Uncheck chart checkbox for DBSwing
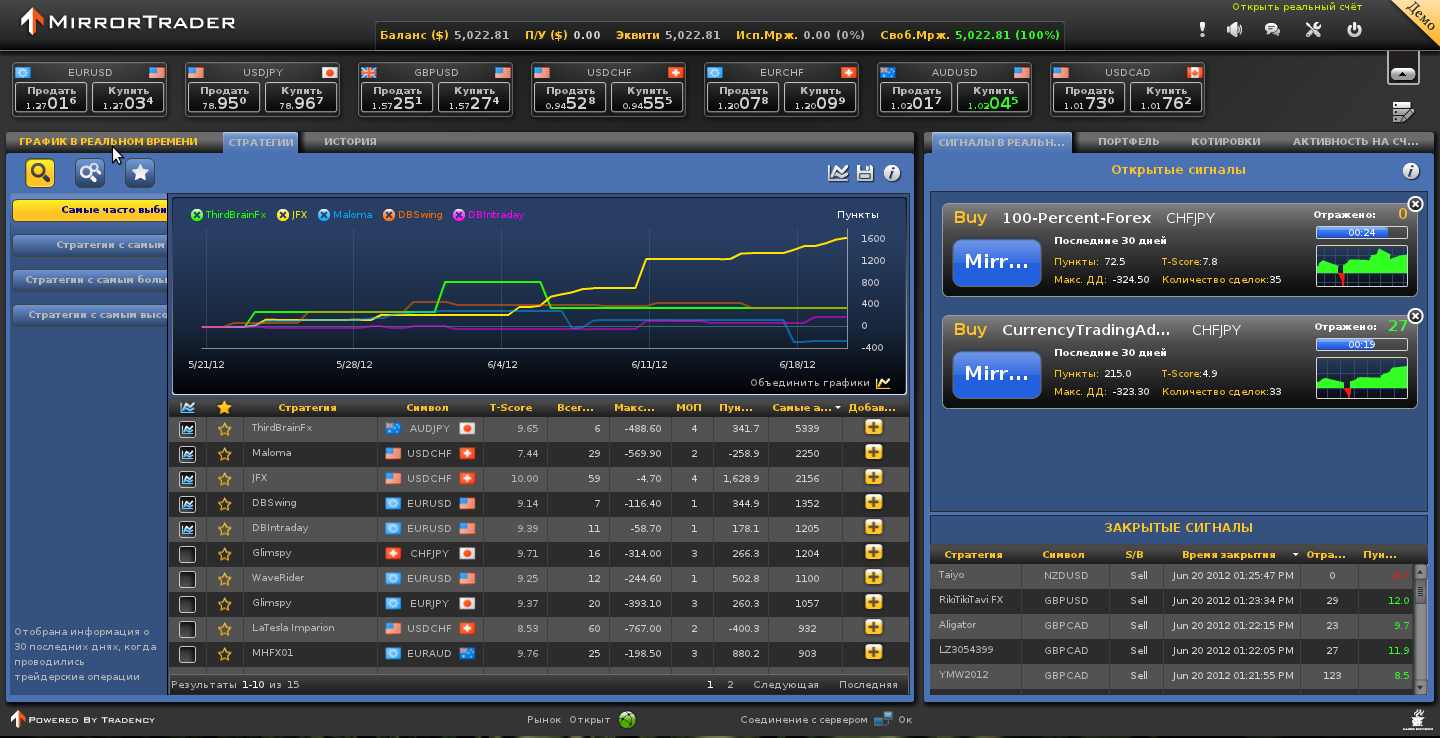This screenshot has height=738, width=1440. [187, 504]
